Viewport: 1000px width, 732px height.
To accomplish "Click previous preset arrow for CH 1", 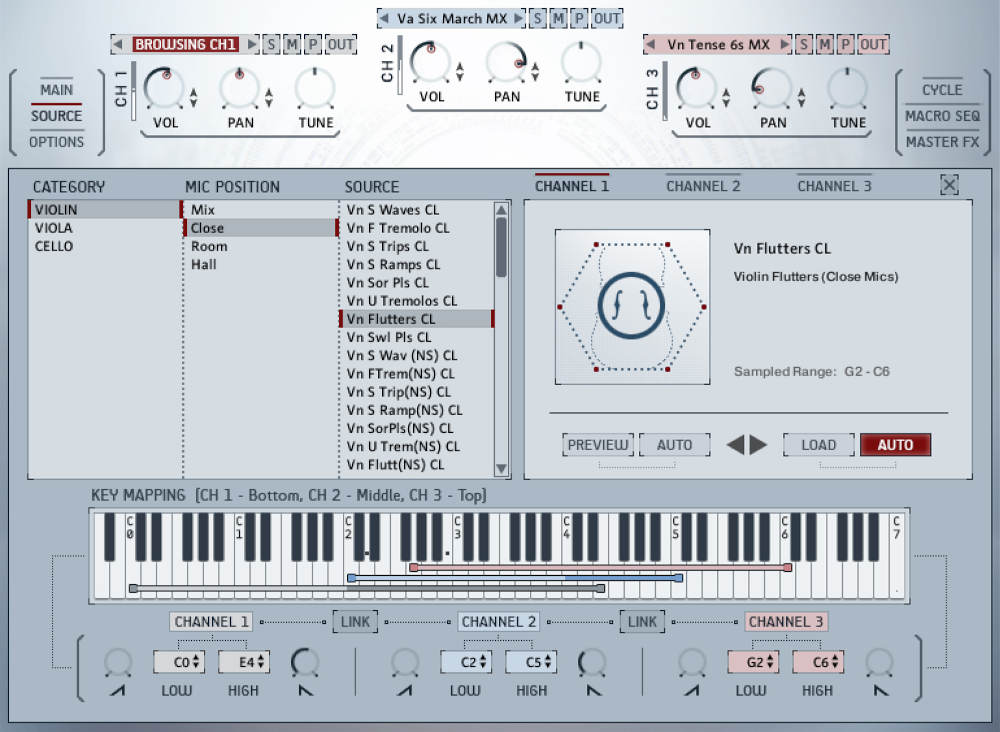I will point(118,44).
